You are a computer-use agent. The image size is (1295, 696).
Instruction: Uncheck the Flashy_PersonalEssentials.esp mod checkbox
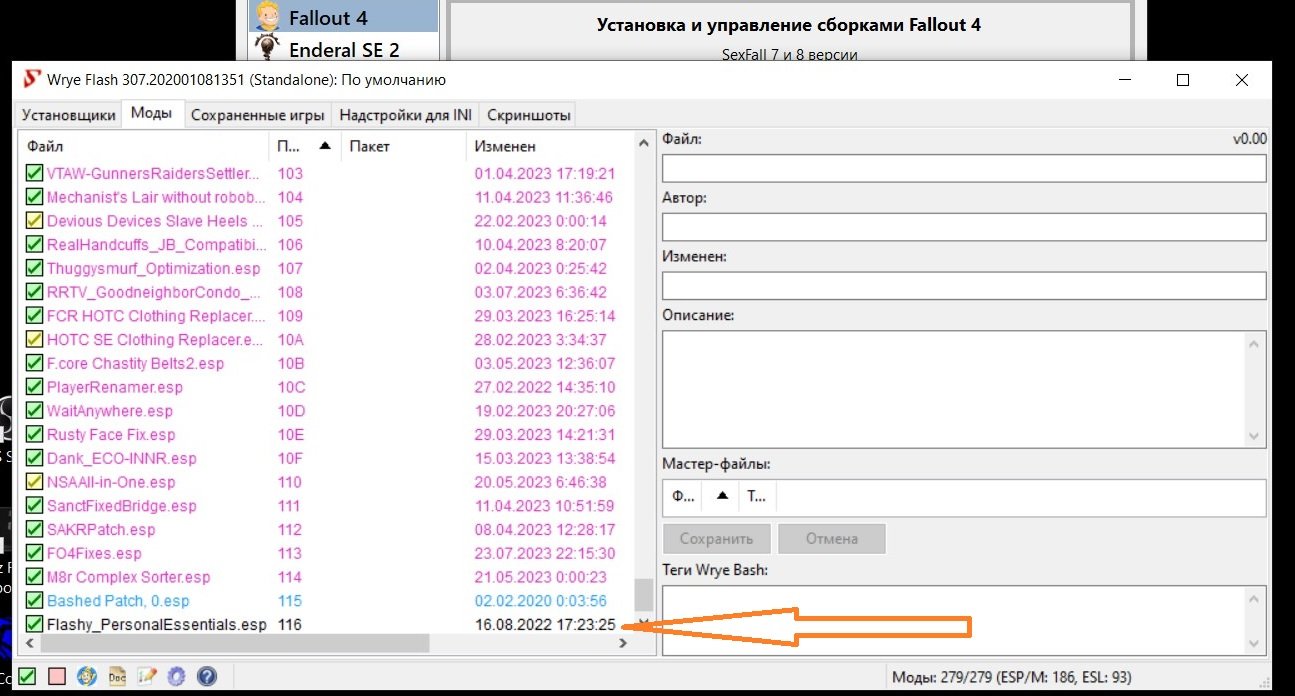(34, 625)
